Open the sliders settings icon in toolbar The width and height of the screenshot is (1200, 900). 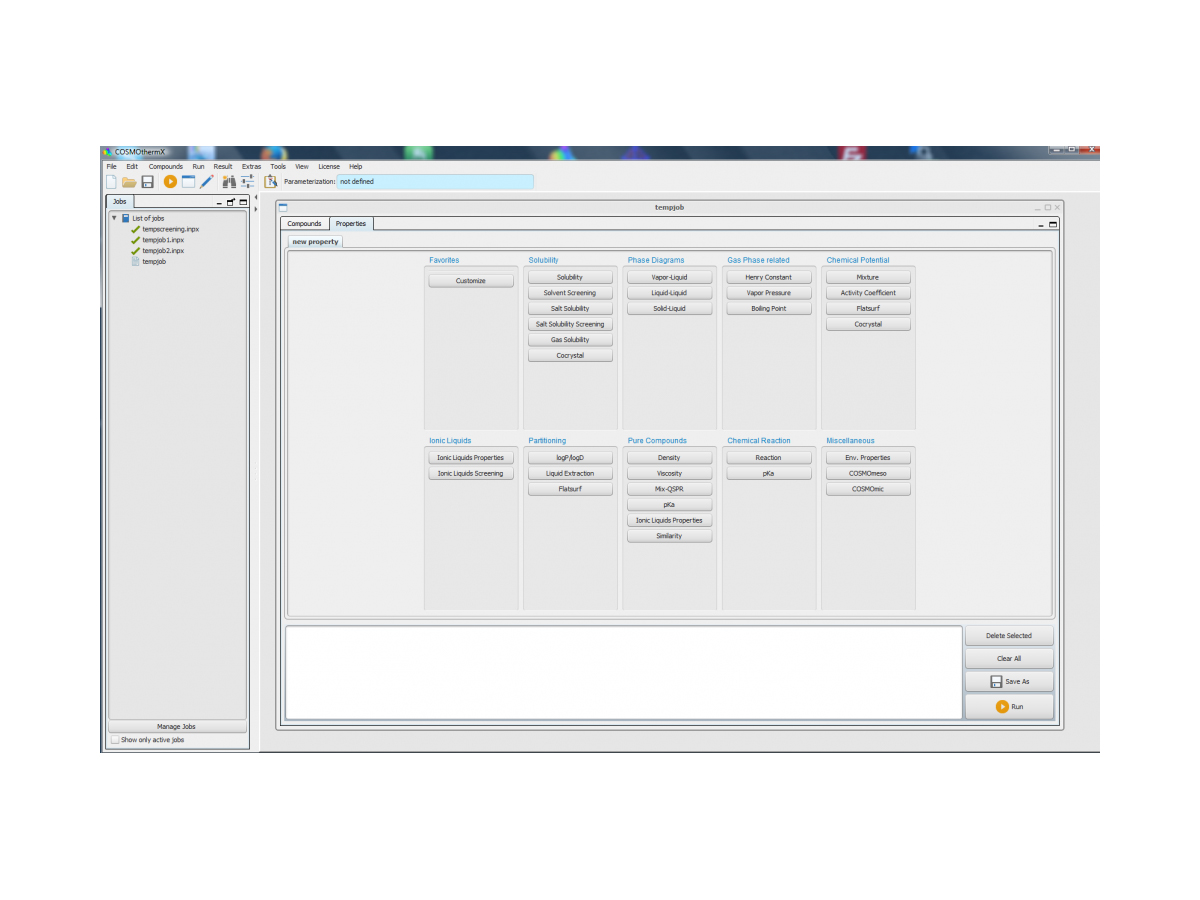click(247, 182)
